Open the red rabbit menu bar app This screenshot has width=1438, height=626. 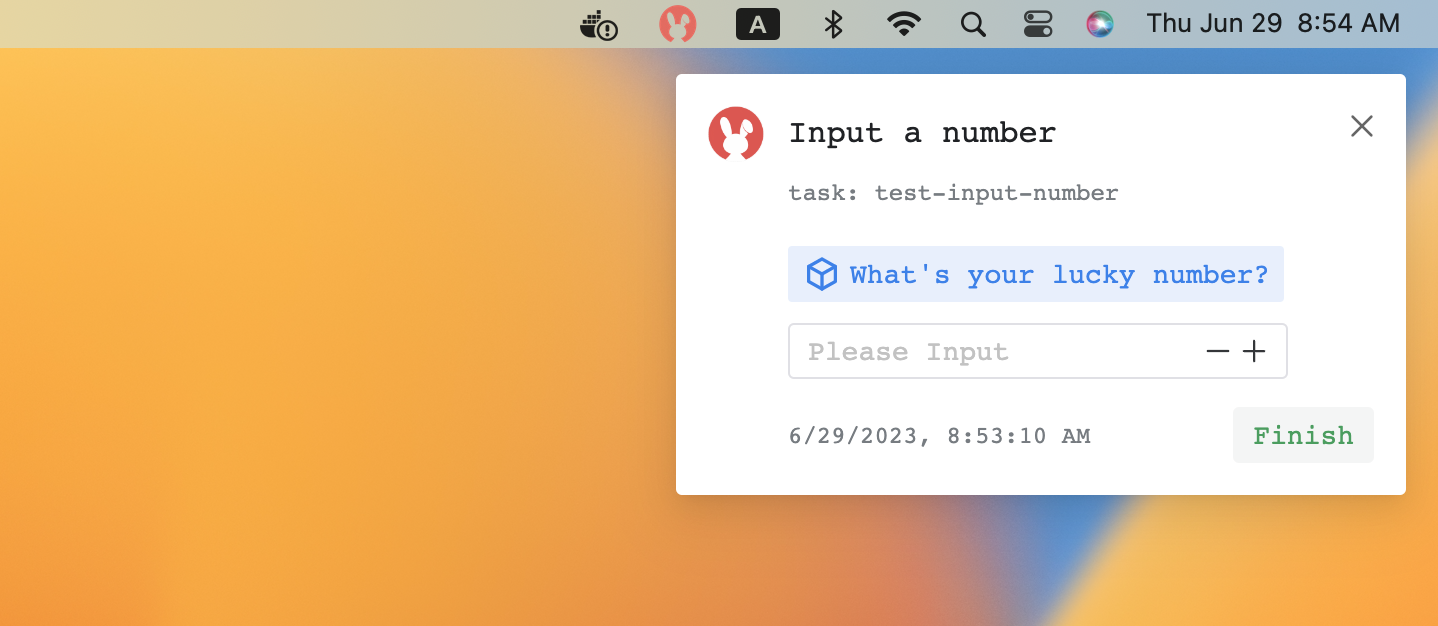coord(678,24)
